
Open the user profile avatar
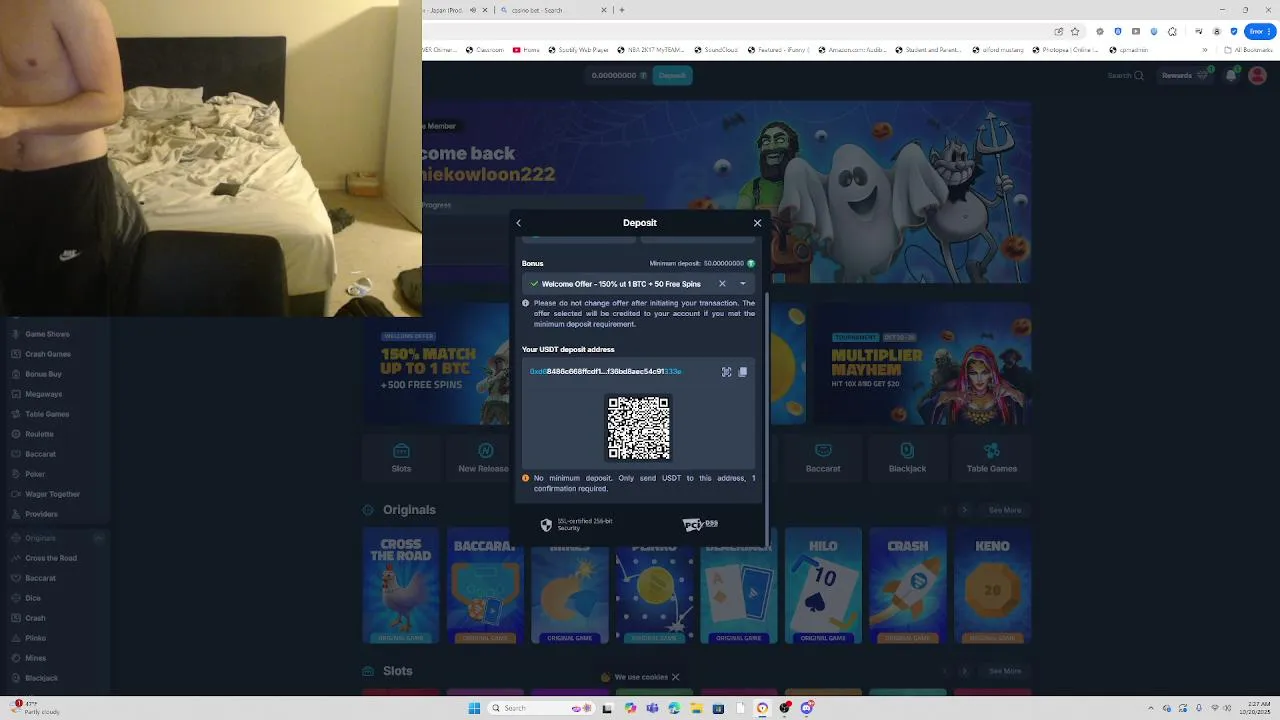1258,75
